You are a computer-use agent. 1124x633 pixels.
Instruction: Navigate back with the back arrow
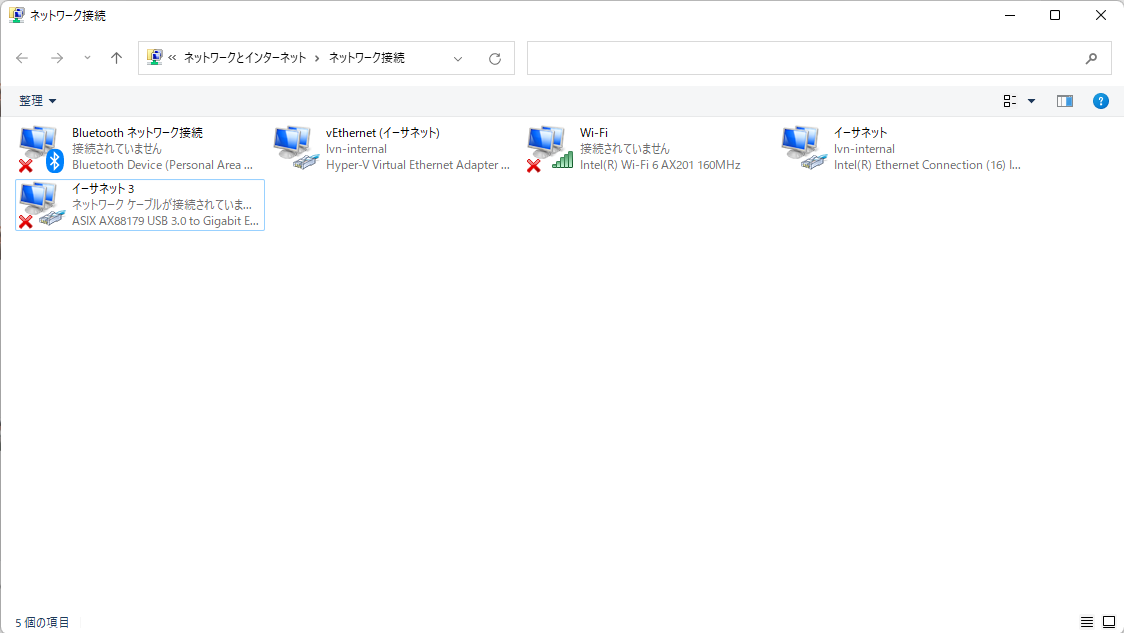22,58
